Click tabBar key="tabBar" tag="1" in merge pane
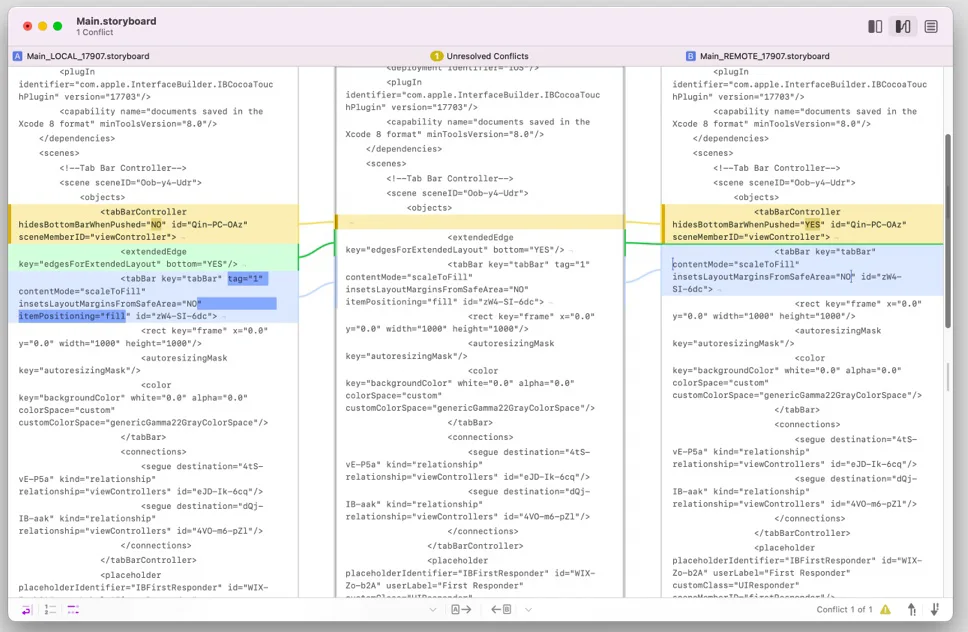This screenshot has height=632, width=968. pyautogui.click(x=519, y=264)
